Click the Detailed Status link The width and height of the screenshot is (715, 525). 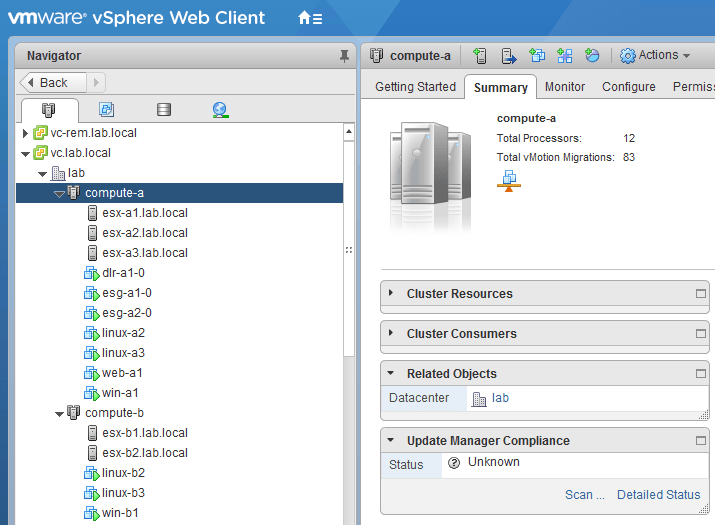point(658,495)
